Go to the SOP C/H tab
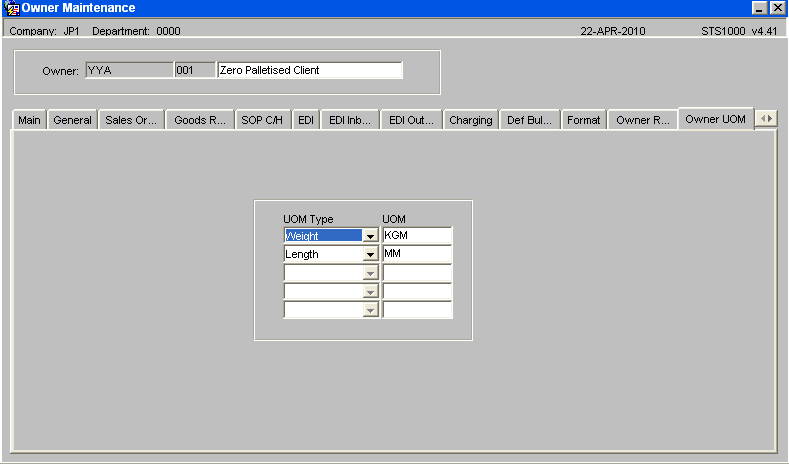Screen dimensions: 789x464 click(262, 120)
